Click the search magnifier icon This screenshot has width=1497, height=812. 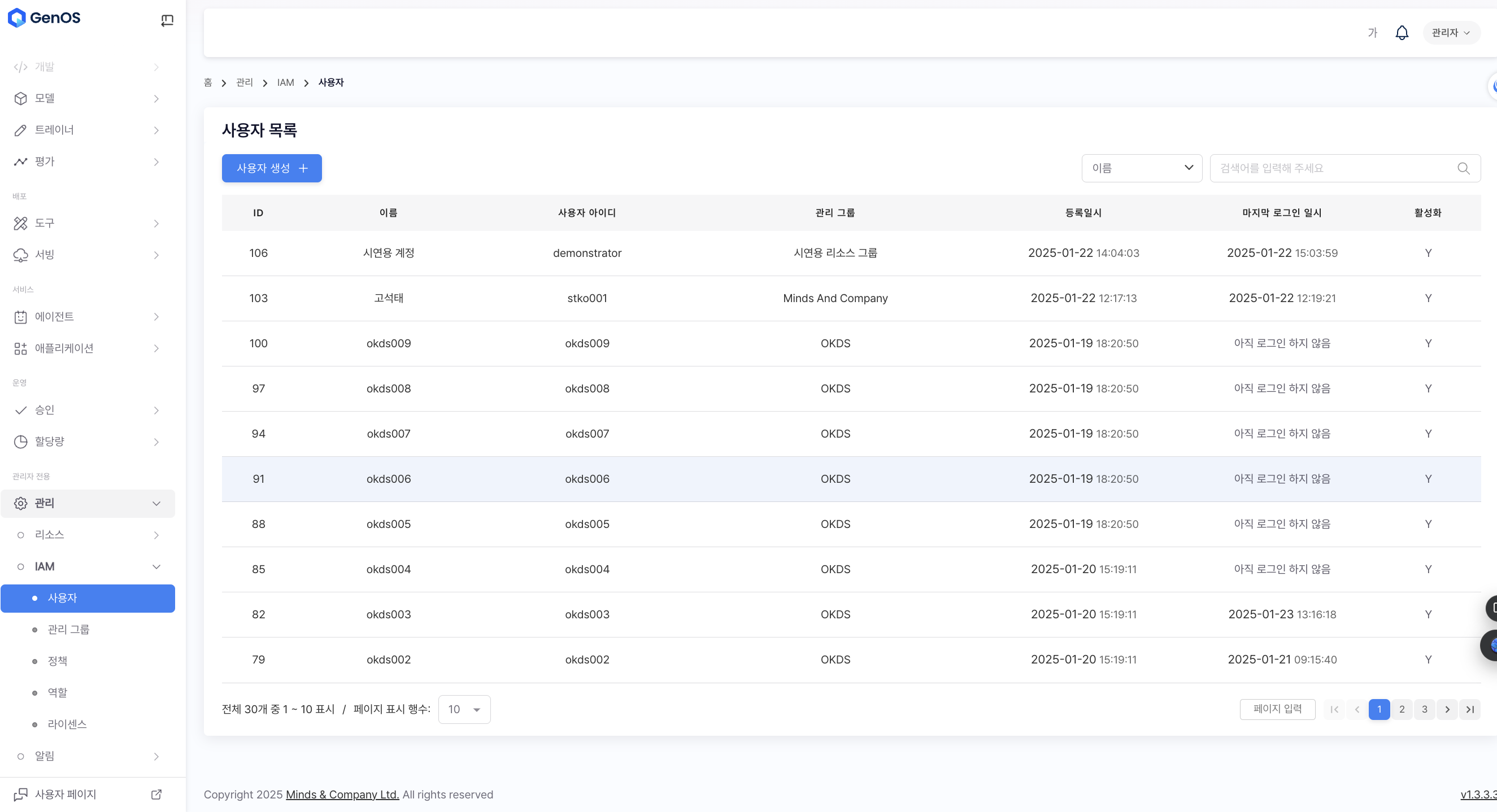[x=1463, y=168]
